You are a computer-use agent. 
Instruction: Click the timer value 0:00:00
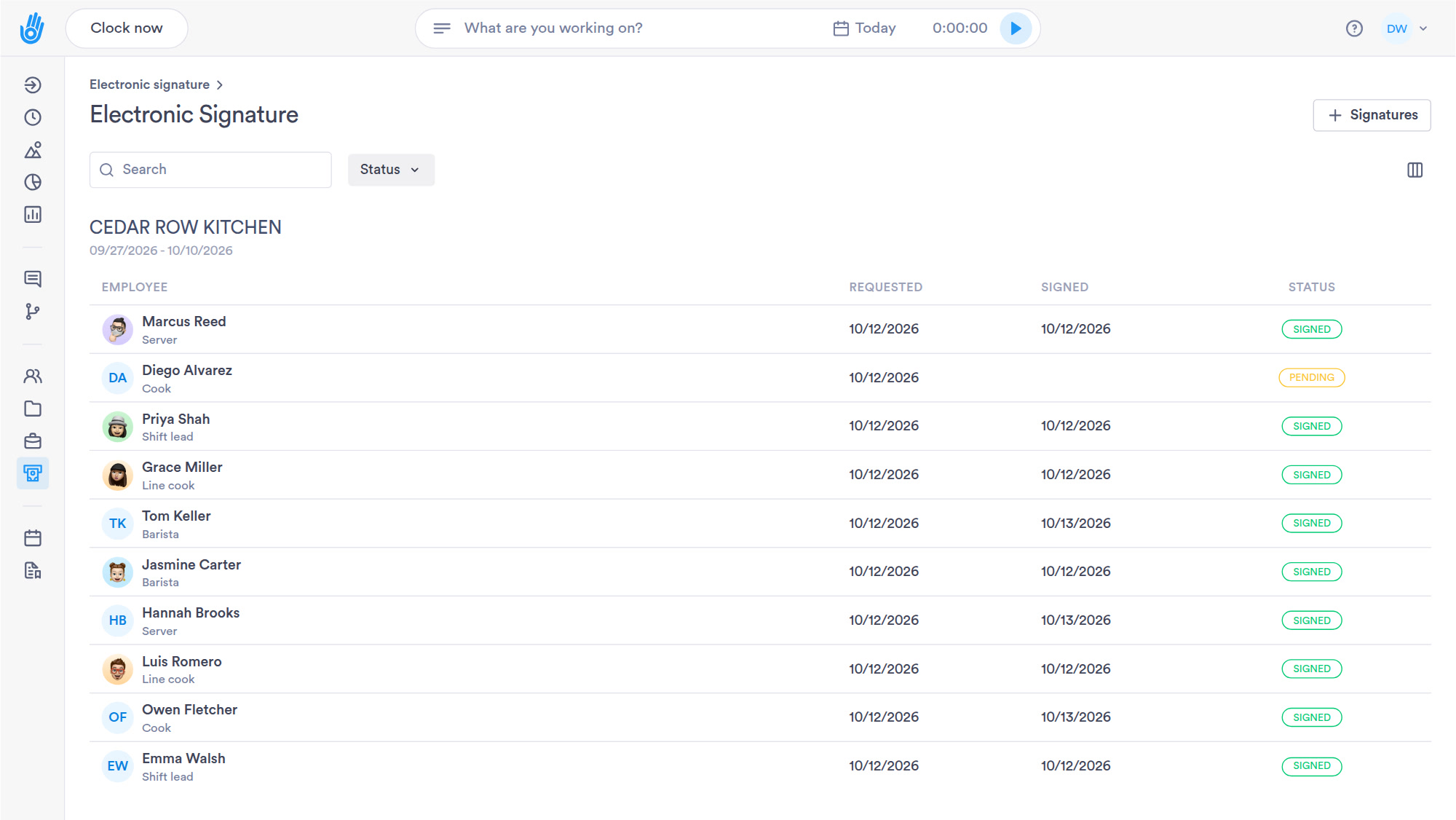click(960, 28)
